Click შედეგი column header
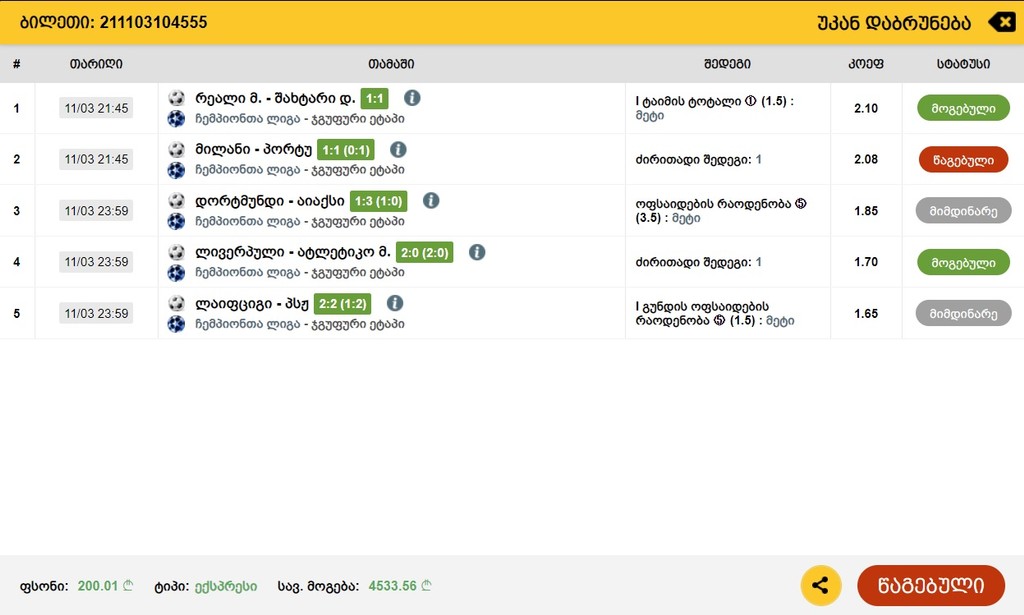The width and height of the screenshot is (1024, 615). click(728, 64)
